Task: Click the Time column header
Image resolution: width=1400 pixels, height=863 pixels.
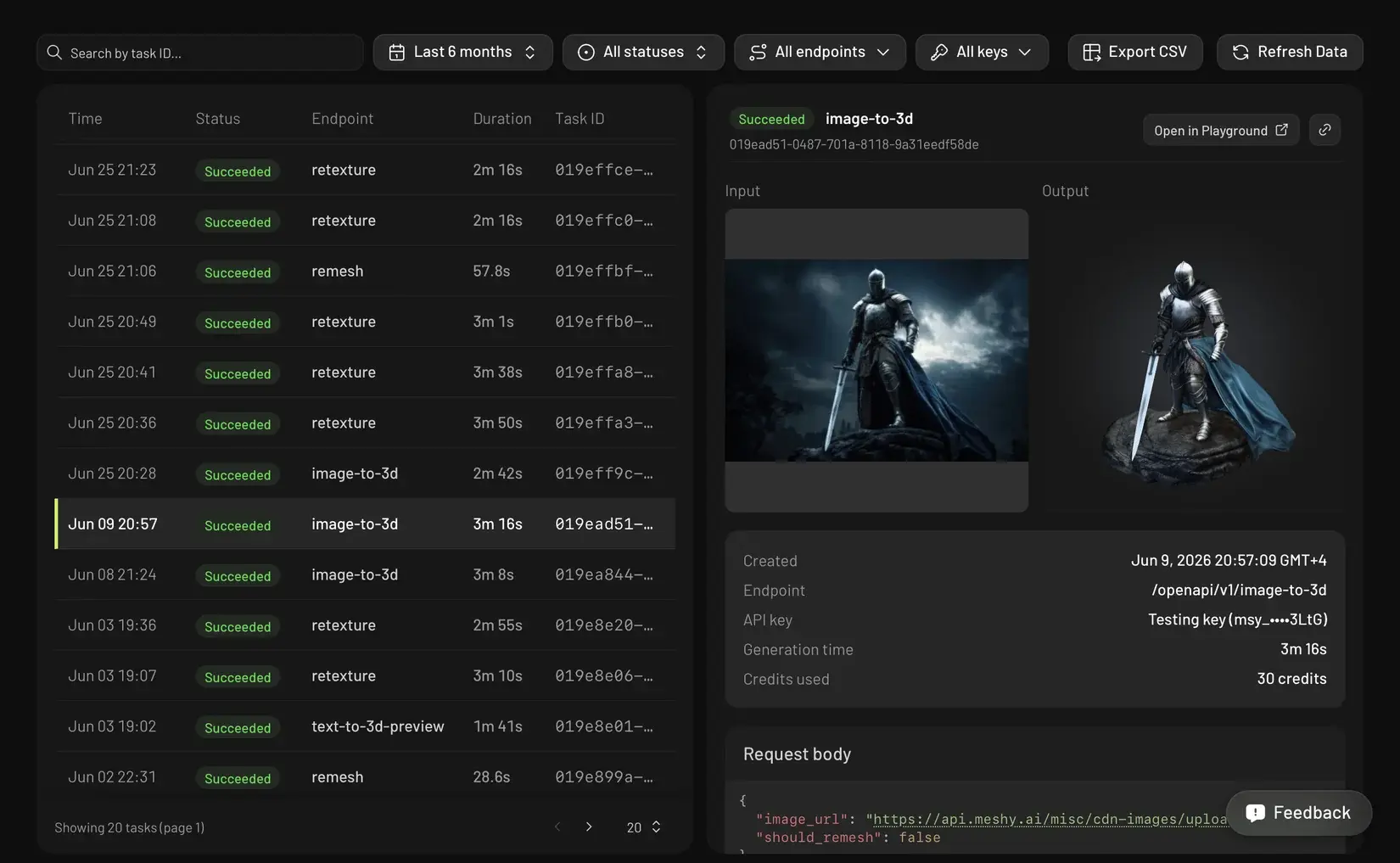Action: click(85, 119)
